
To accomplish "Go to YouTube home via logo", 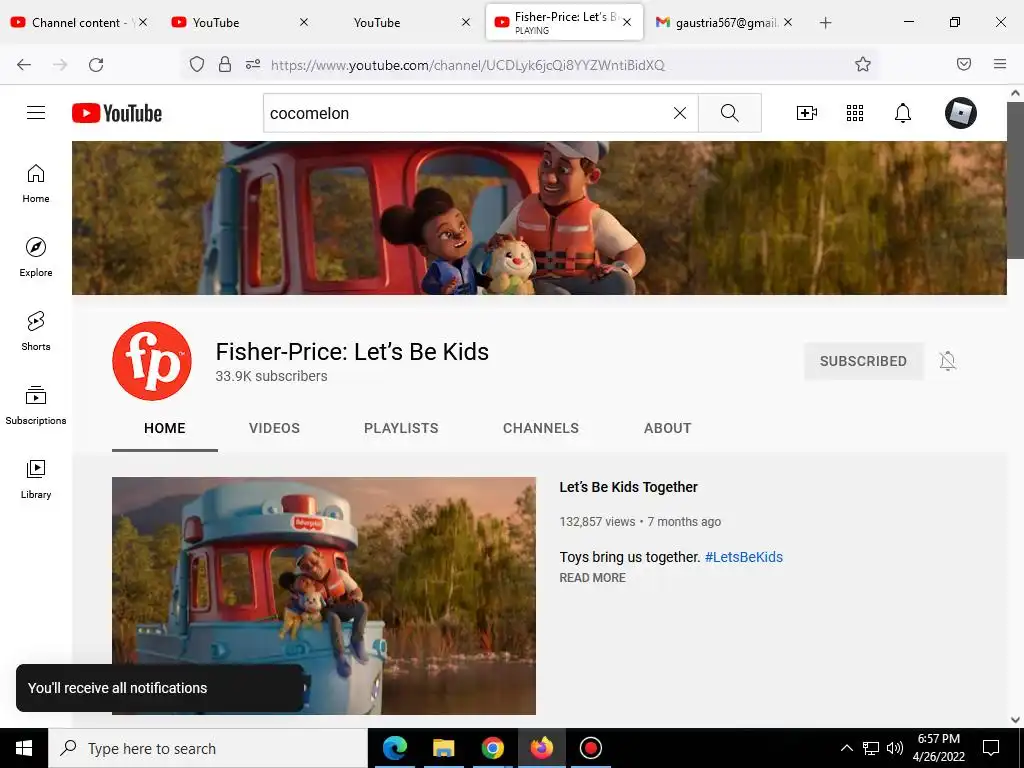I will (117, 113).
